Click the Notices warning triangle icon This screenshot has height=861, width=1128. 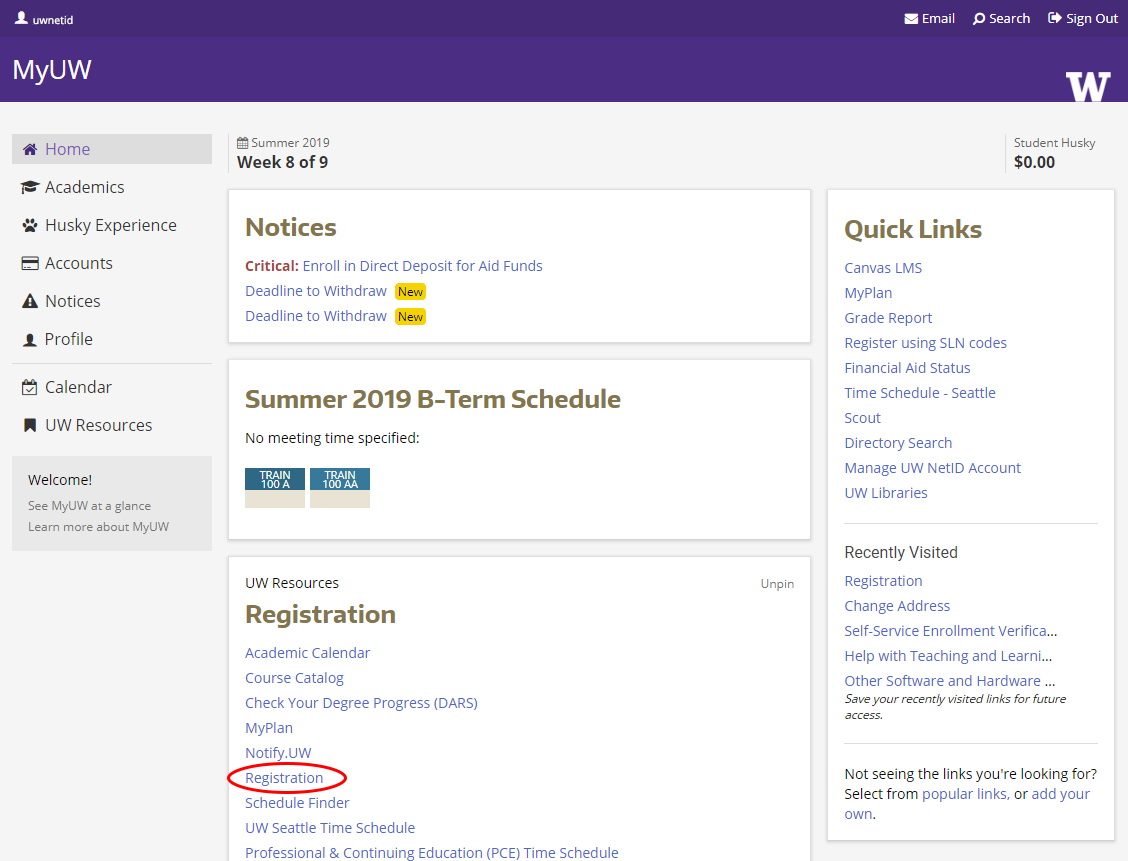click(x=30, y=302)
